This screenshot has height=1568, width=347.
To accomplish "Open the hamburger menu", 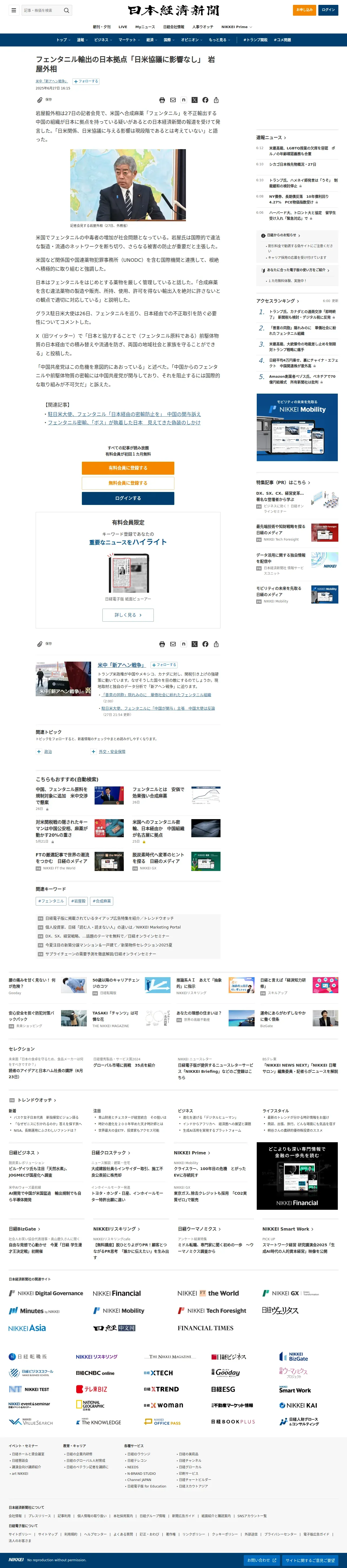I will (14, 10).
